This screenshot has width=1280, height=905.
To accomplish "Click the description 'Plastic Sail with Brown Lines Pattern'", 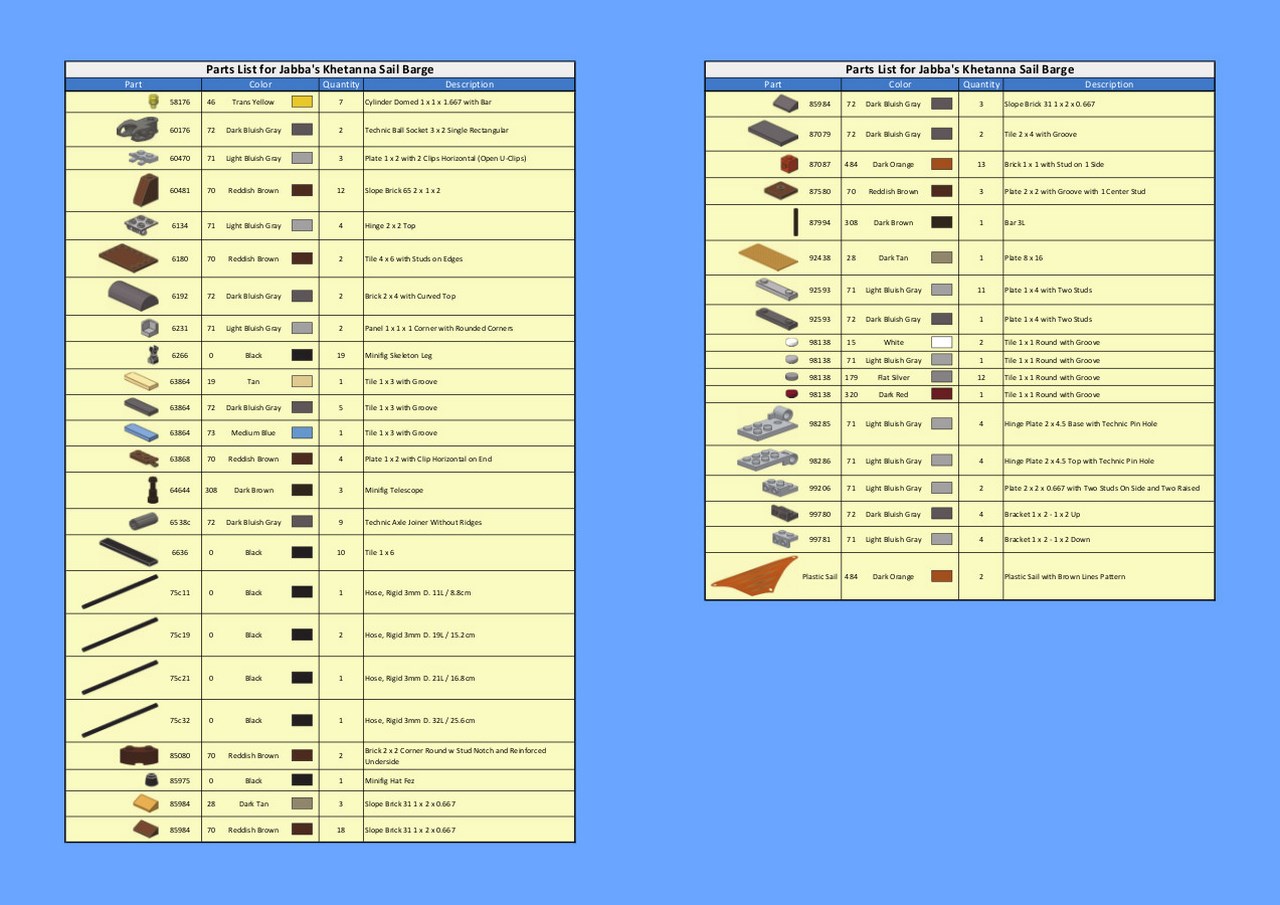I will point(1065,577).
